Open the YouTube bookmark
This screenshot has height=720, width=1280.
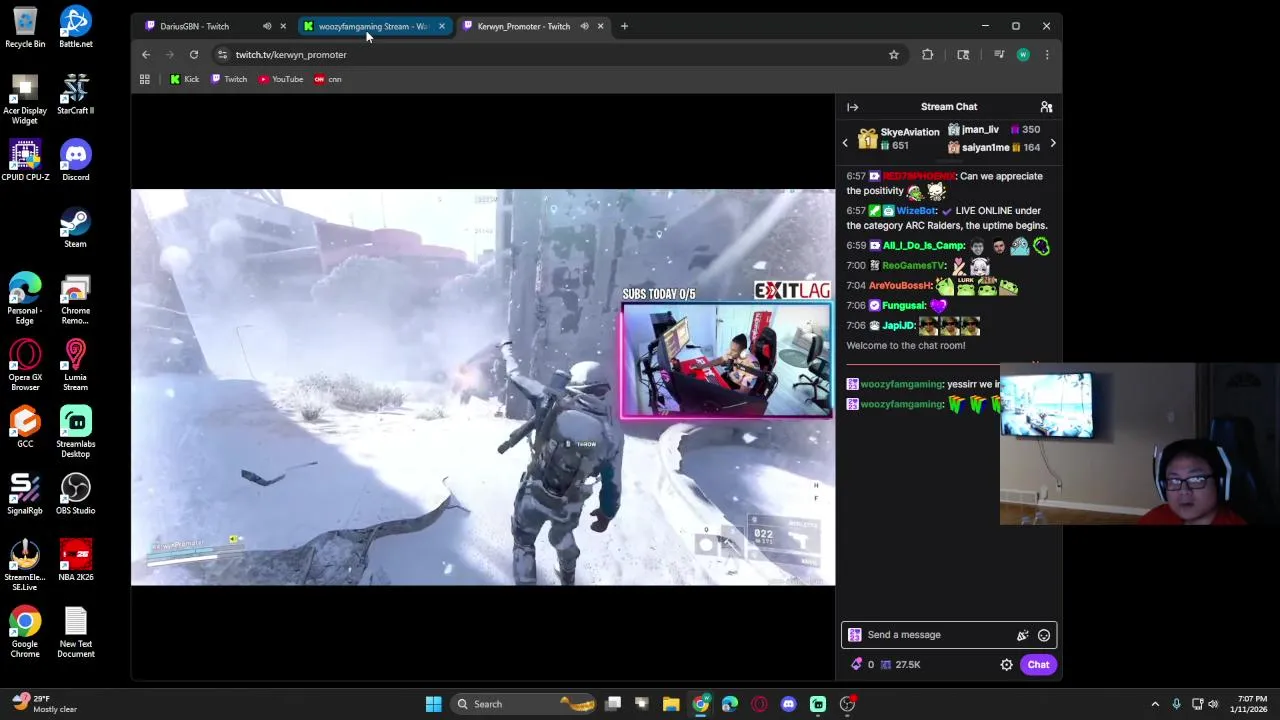click(x=281, y=80)
